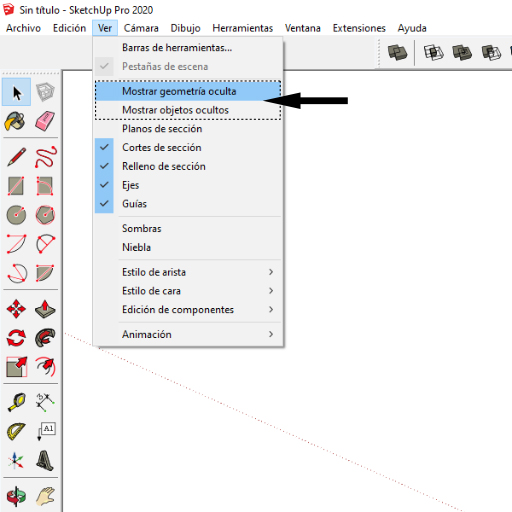512x512 pixels.
Task: Click the Intersect solids tool icon
Action: coord(433,53)
